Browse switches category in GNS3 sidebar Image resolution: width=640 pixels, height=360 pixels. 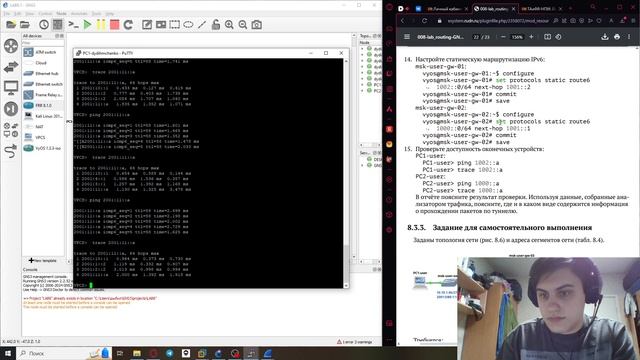tap(11, 67)
